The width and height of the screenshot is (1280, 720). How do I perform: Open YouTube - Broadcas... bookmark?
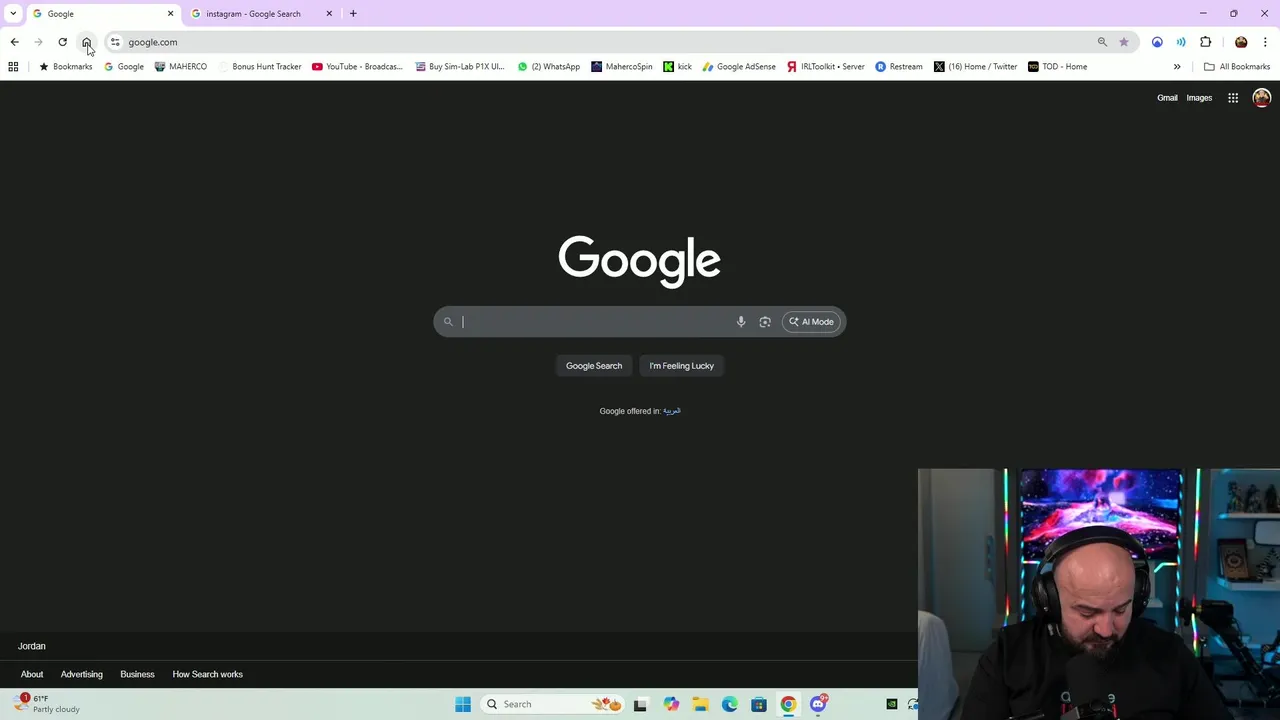358,67
